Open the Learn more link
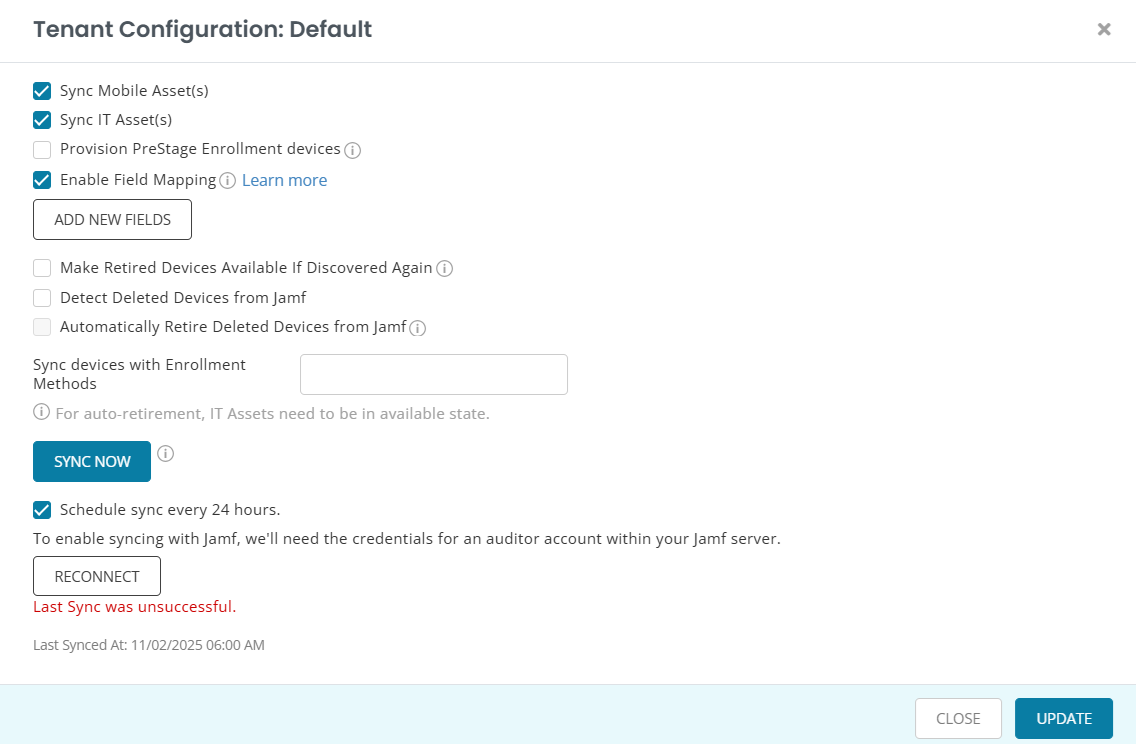Image resolution: width=1136 pixels, height=744 pixels. click(x=284, y=180)
